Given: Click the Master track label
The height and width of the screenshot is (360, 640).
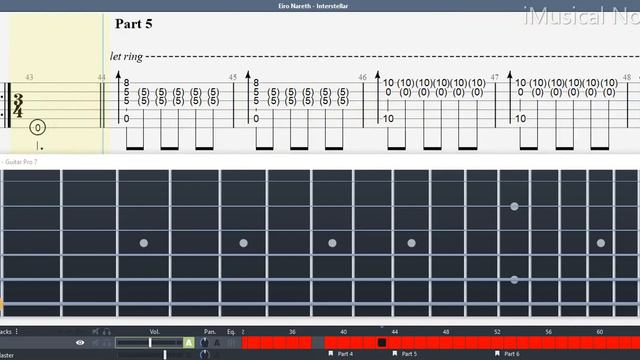Looking at the screenshot, I should pos(7,356).
